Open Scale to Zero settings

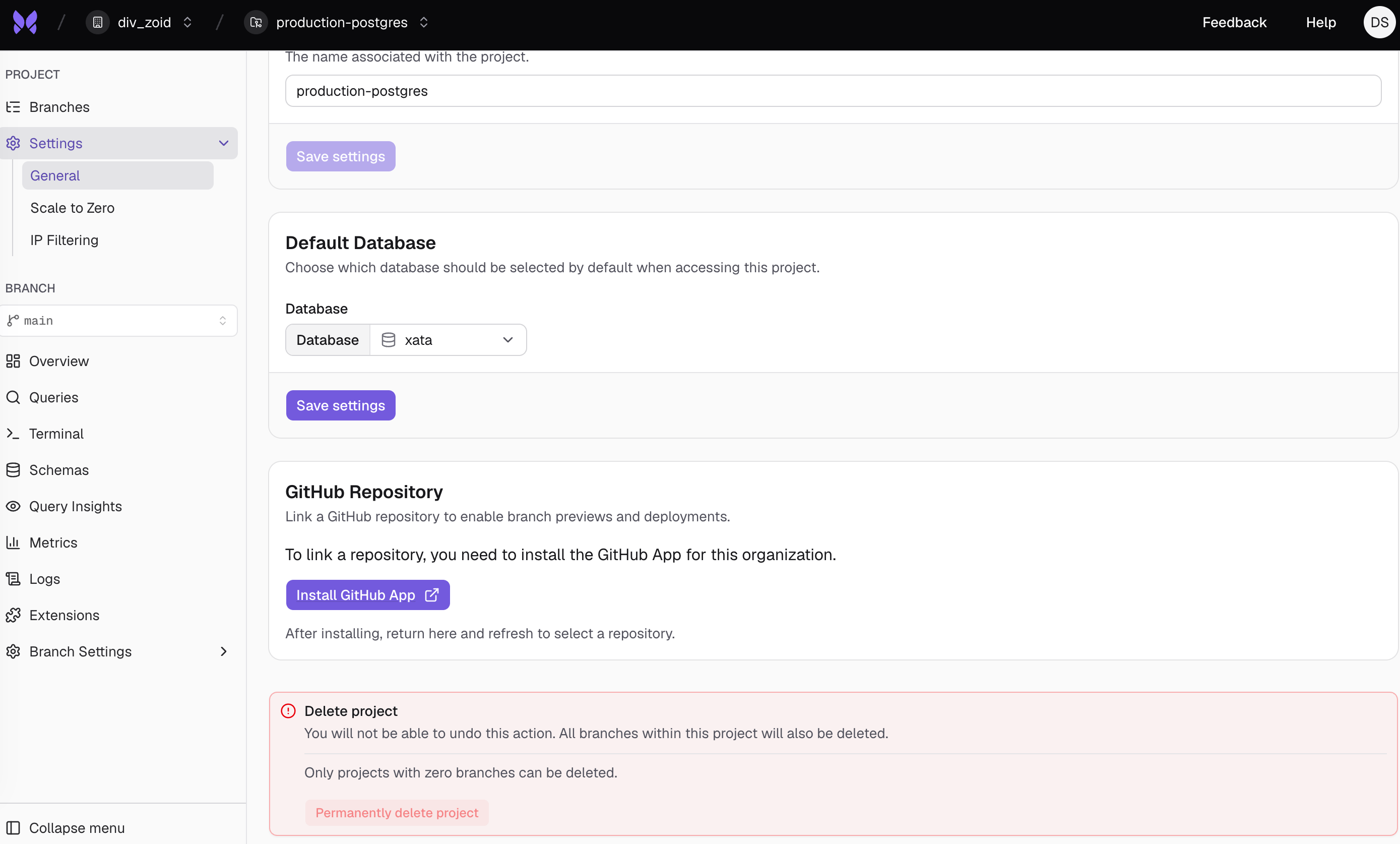(72, 208)
